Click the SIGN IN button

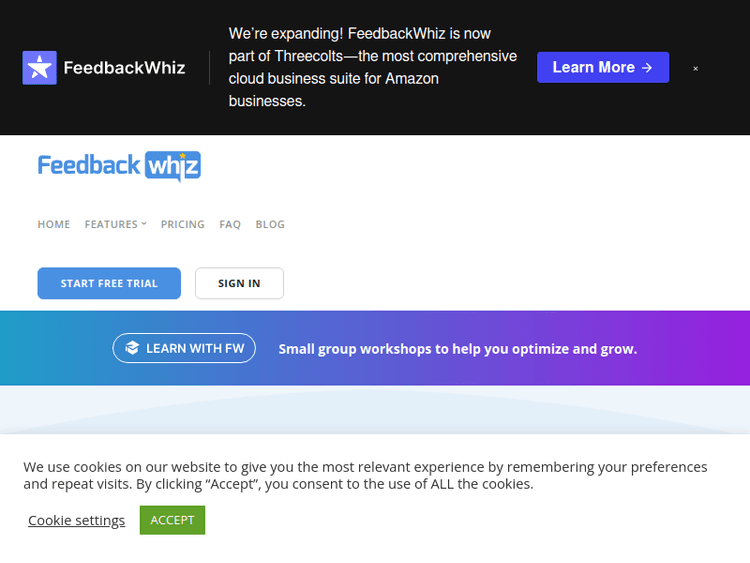coord(239,283)
